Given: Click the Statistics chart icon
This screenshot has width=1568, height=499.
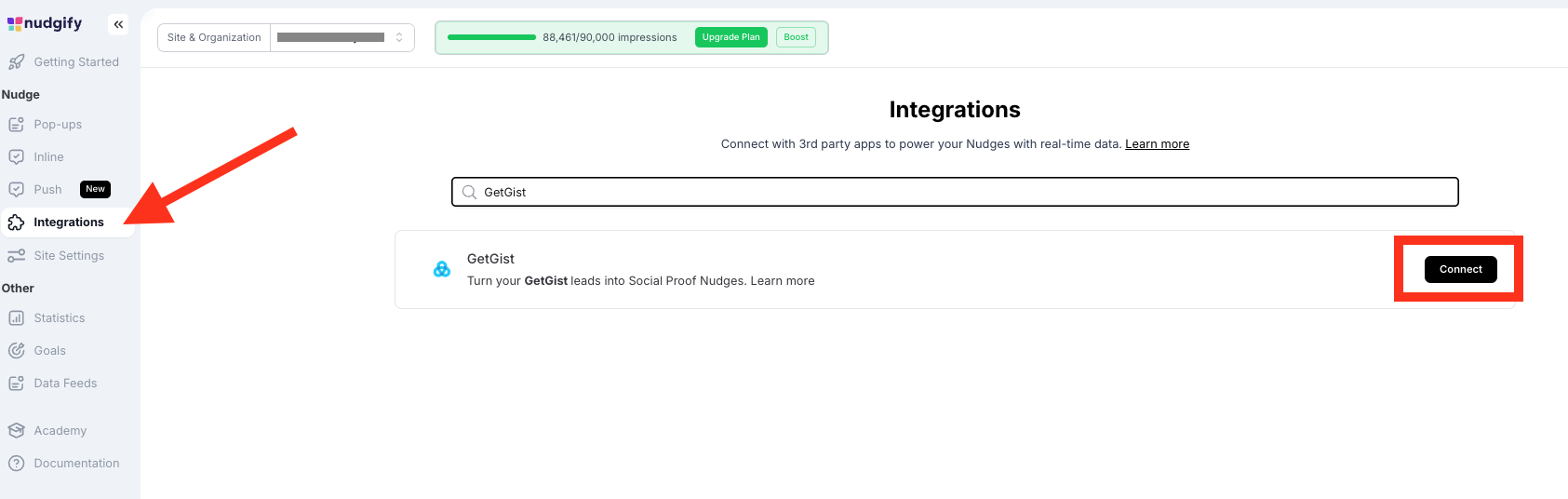Looking at the screenshot, I should [x=16, y=318].
